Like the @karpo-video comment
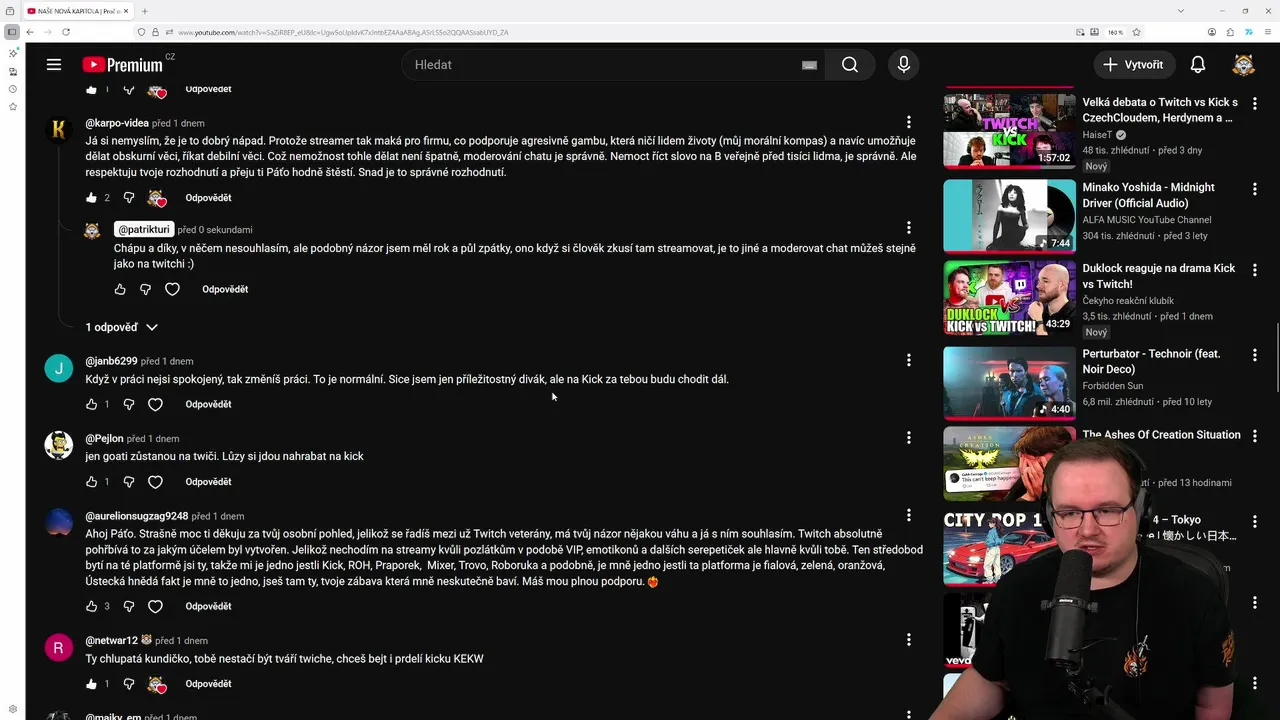1280x720 pixels. click(x=92, y=198)
